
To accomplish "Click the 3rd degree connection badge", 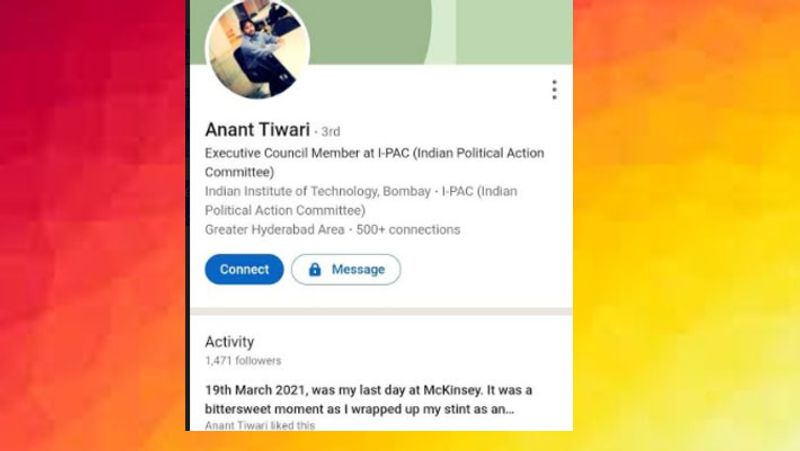I will point(330,132).
